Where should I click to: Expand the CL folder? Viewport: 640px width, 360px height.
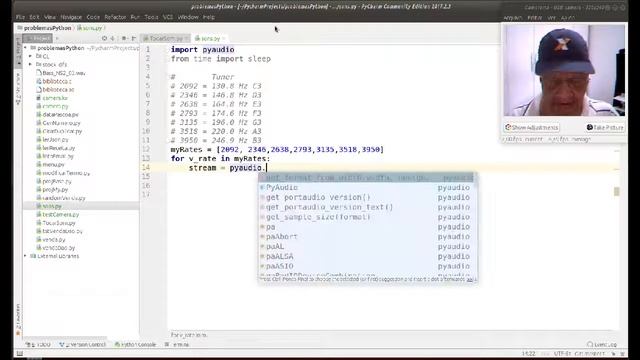pos(31,56)
